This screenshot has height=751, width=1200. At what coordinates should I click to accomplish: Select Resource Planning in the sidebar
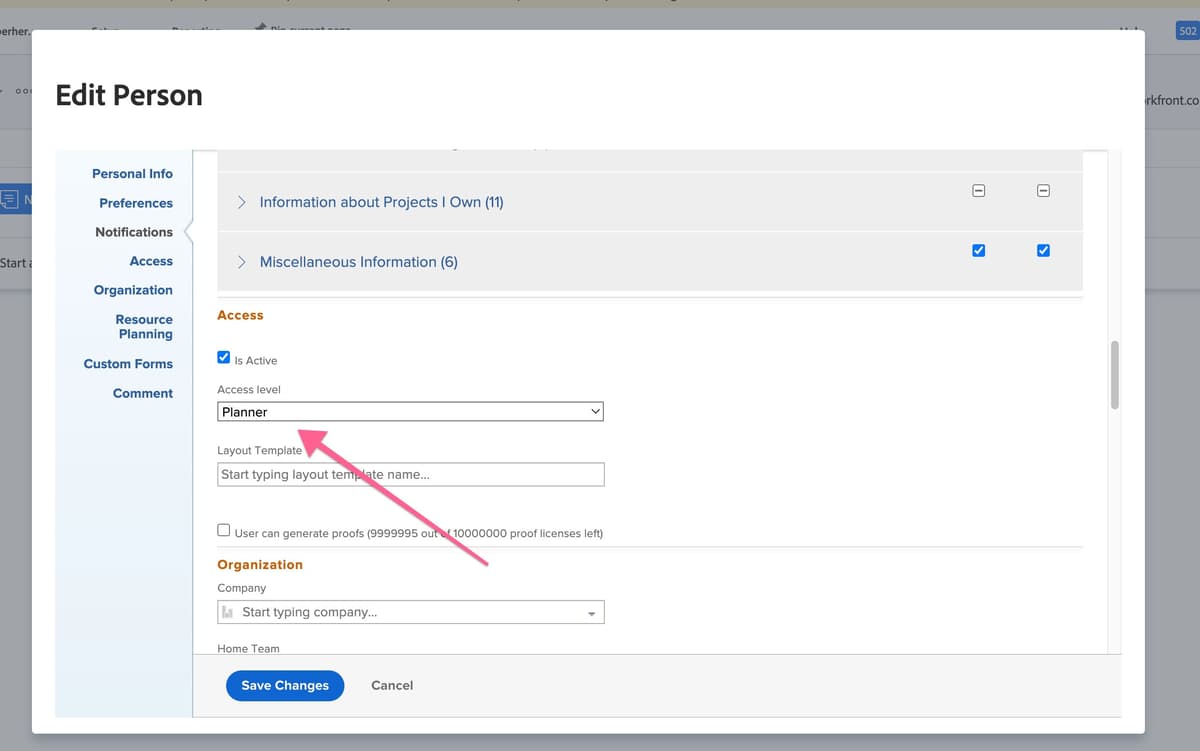[x=143, y=326]
